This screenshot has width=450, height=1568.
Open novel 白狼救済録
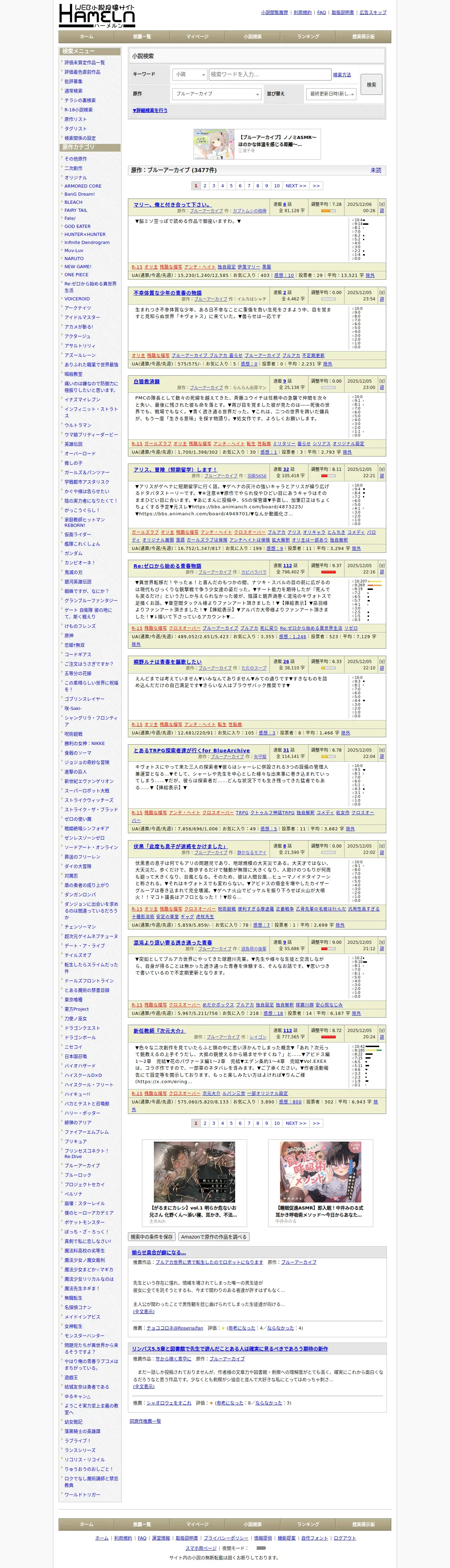tap(146, 381)
